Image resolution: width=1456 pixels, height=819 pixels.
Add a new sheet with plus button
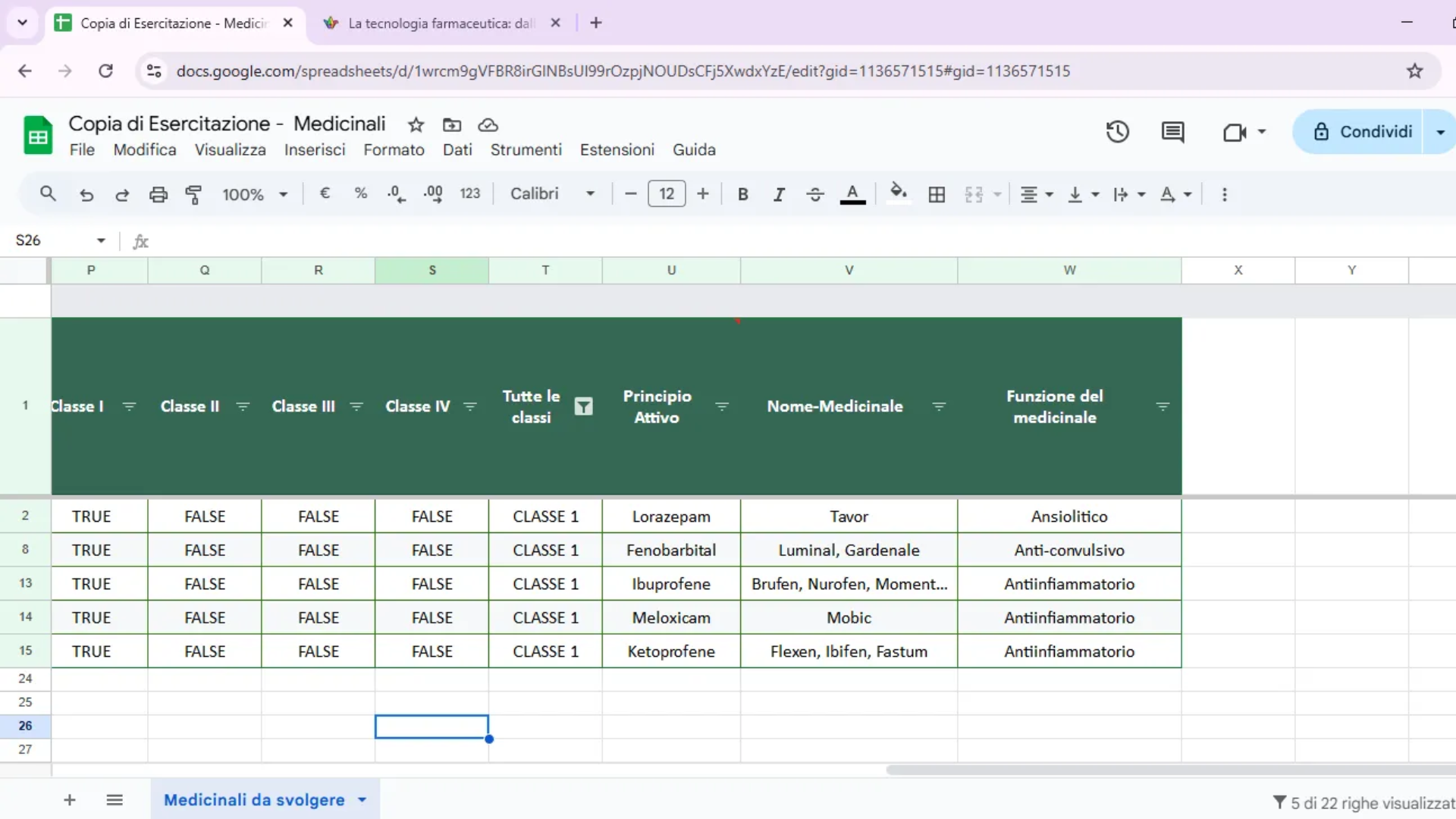(x=70, y=800)
